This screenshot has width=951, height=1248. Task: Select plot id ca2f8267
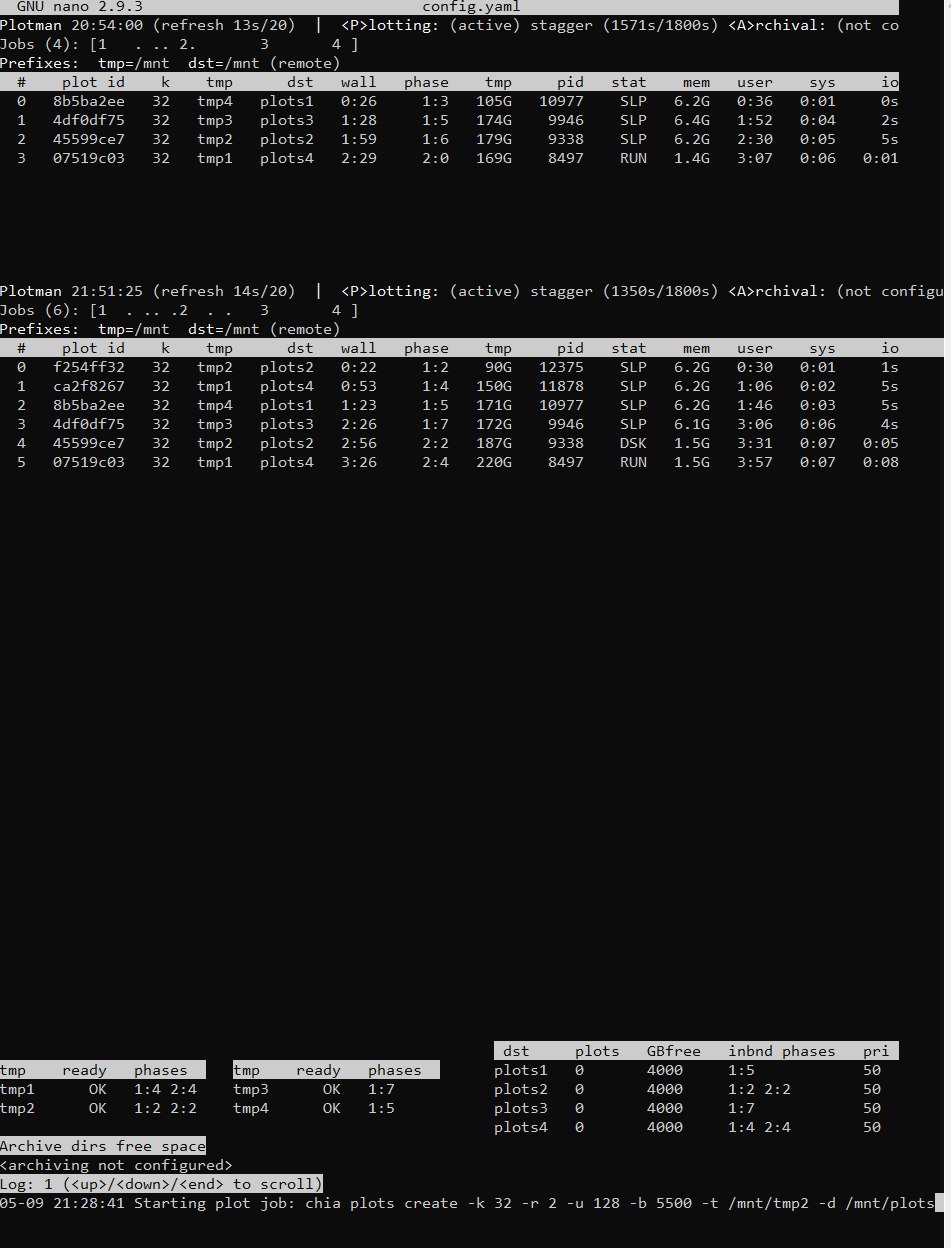tap(89, 386)
